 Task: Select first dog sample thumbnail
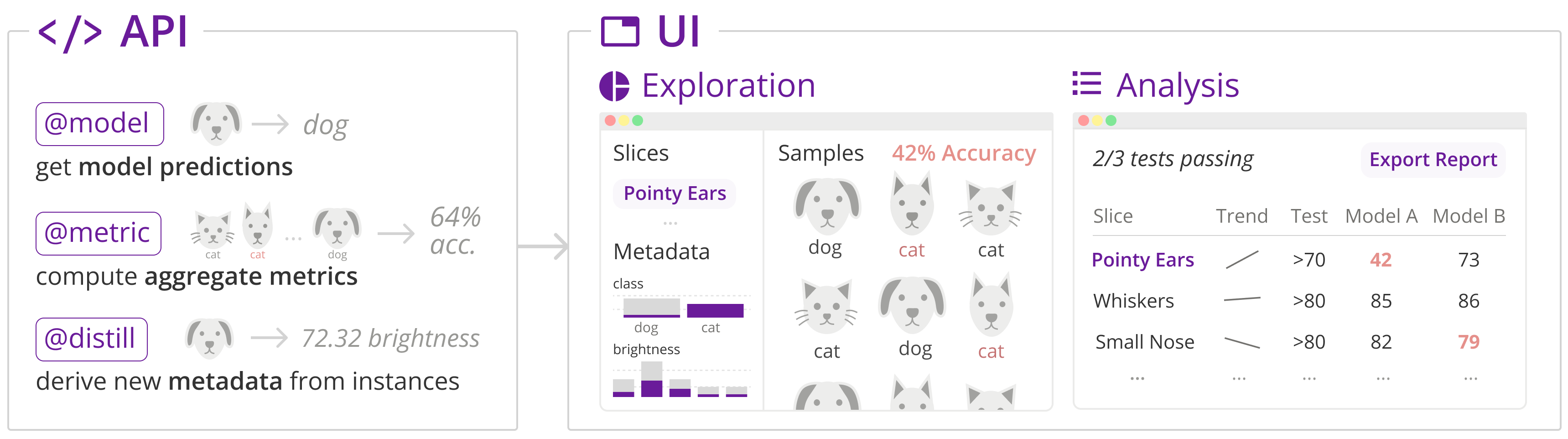(826, 206)
